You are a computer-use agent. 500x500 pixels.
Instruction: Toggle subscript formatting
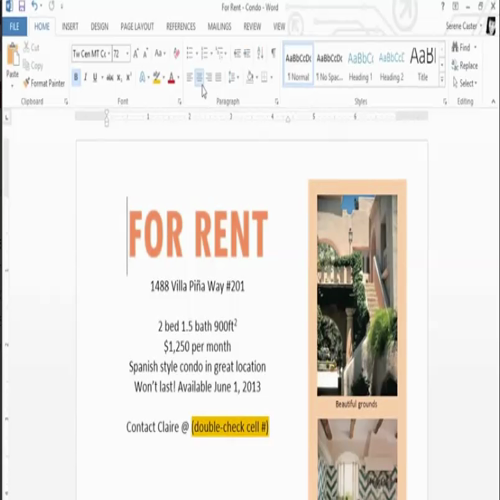[119, 78]
